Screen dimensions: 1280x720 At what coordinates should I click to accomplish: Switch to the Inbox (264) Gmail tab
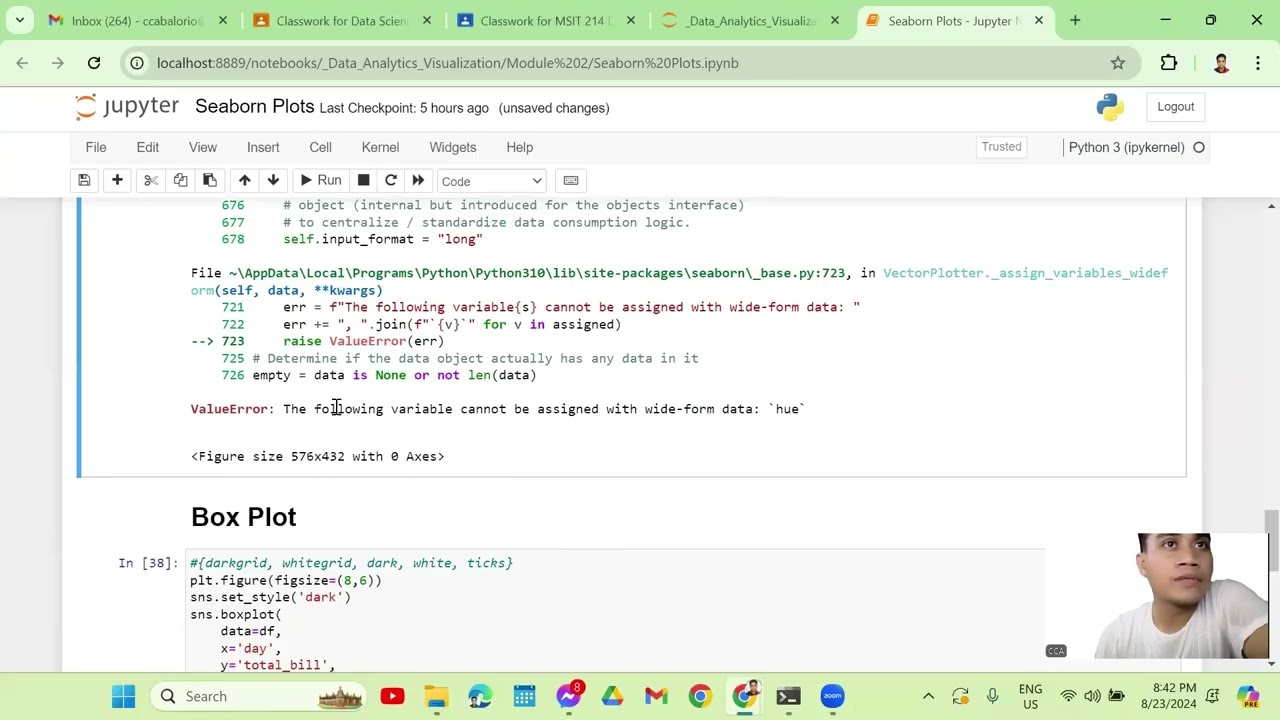point(138,20)
